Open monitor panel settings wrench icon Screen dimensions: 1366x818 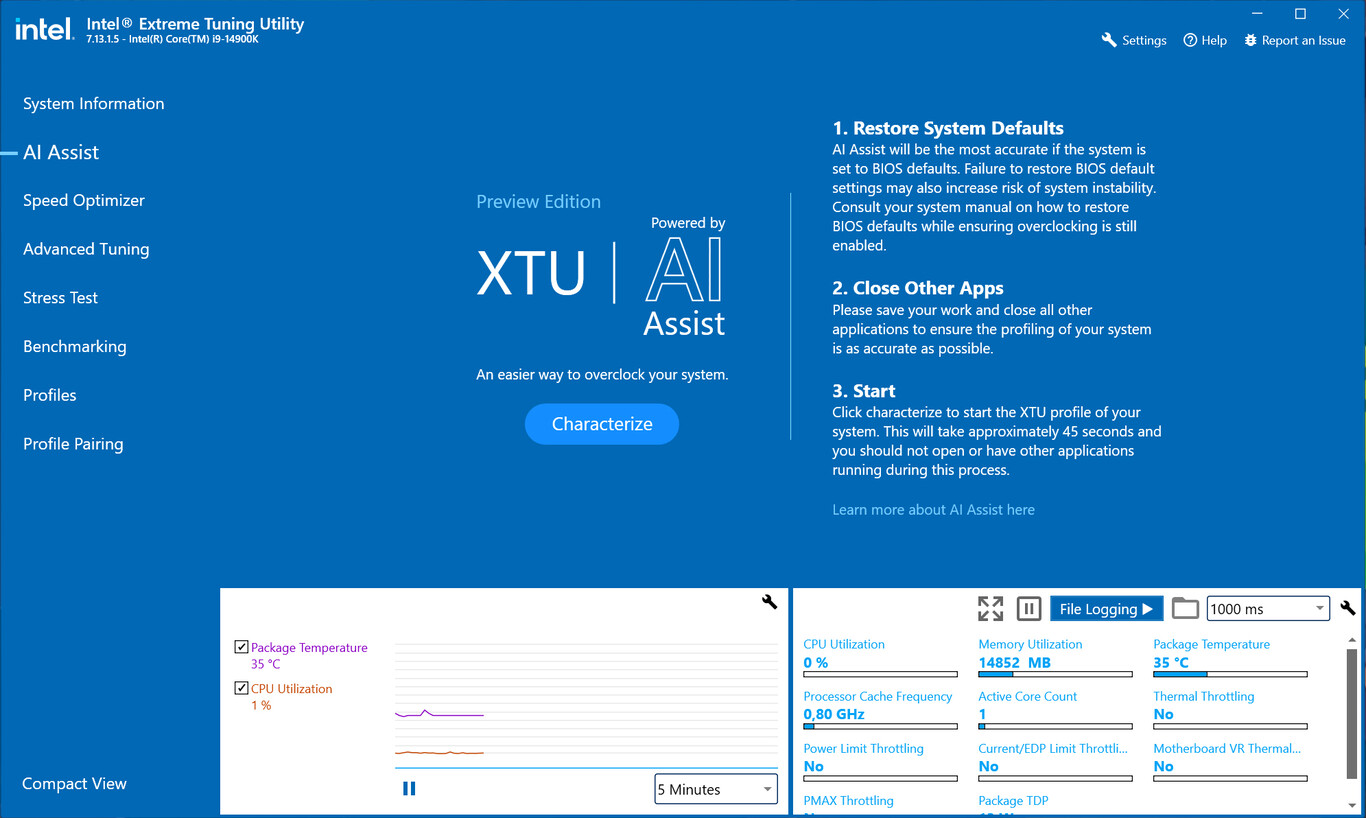(x=1348, y=608)
